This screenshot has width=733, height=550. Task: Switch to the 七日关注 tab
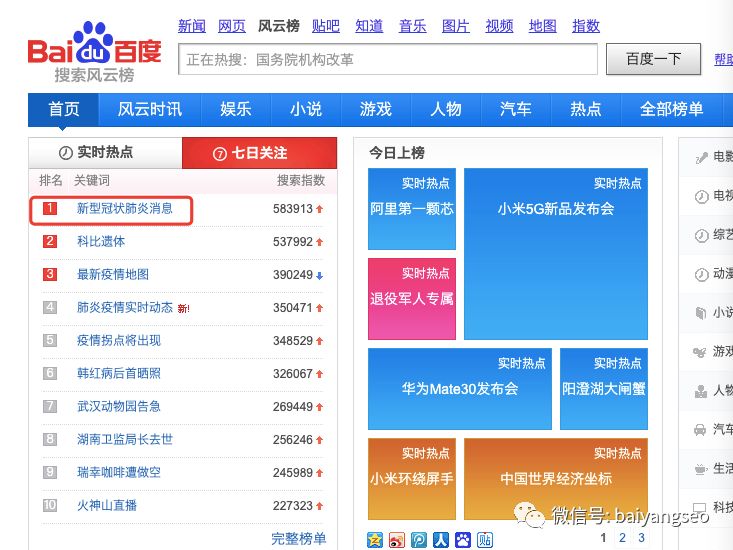(x=259, y=153)
